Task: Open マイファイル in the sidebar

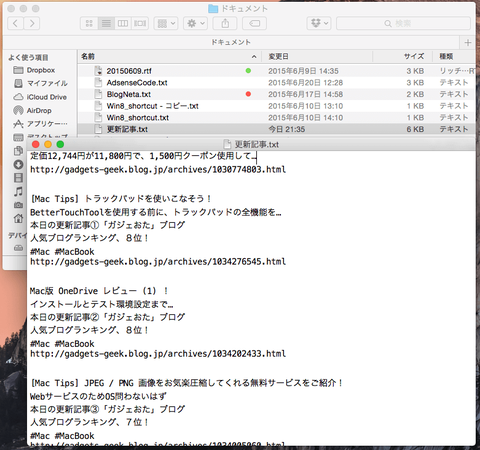Action: 40,83
